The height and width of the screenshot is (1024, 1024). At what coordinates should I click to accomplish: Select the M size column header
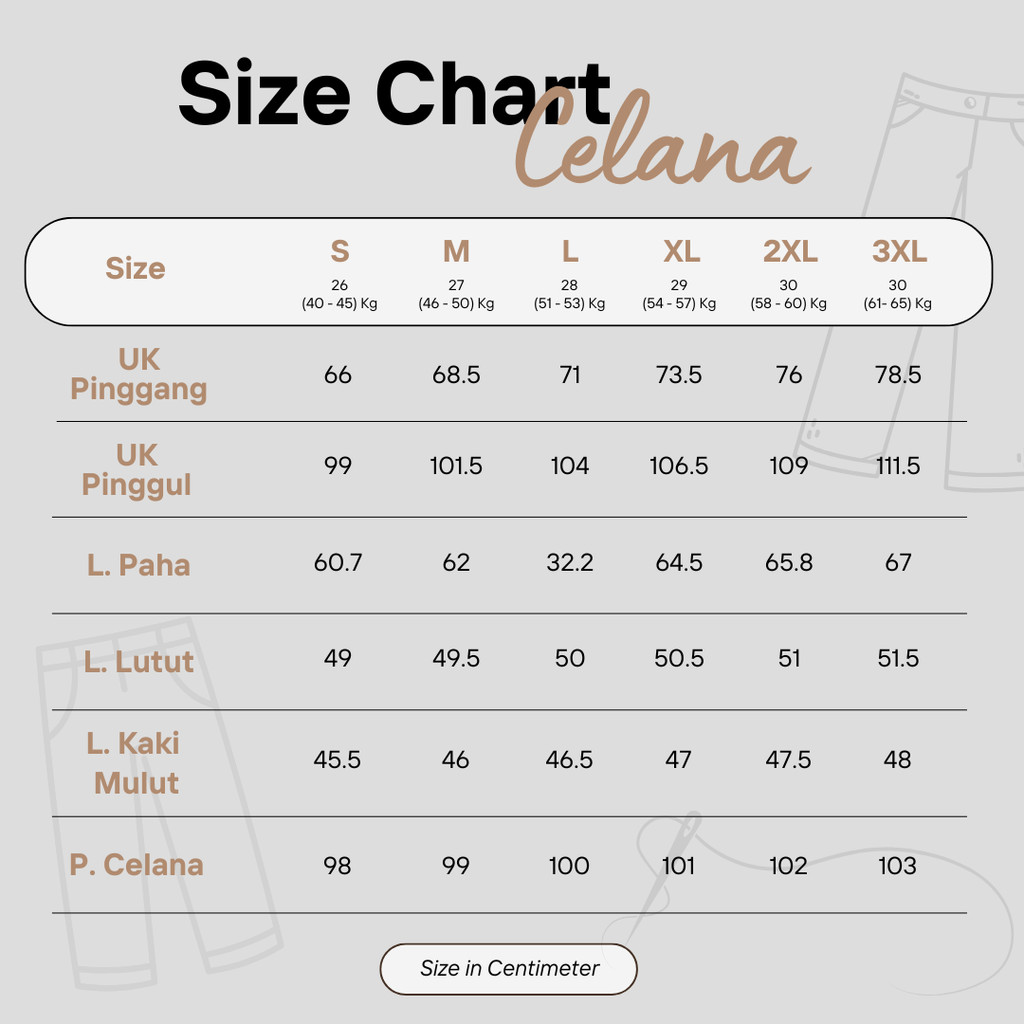pos(456,251)
